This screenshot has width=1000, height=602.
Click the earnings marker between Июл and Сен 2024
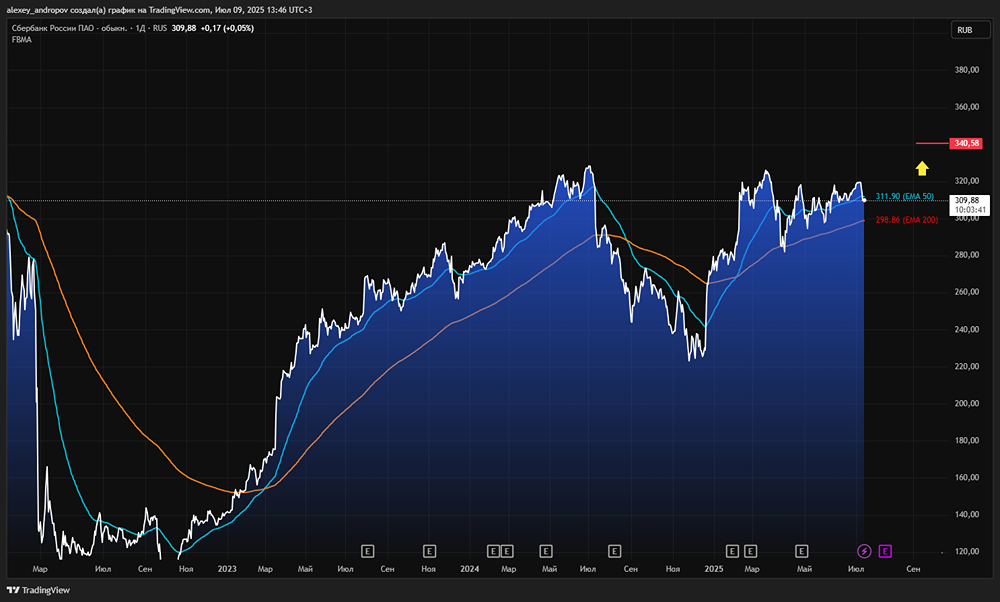(x=614, y=551)
